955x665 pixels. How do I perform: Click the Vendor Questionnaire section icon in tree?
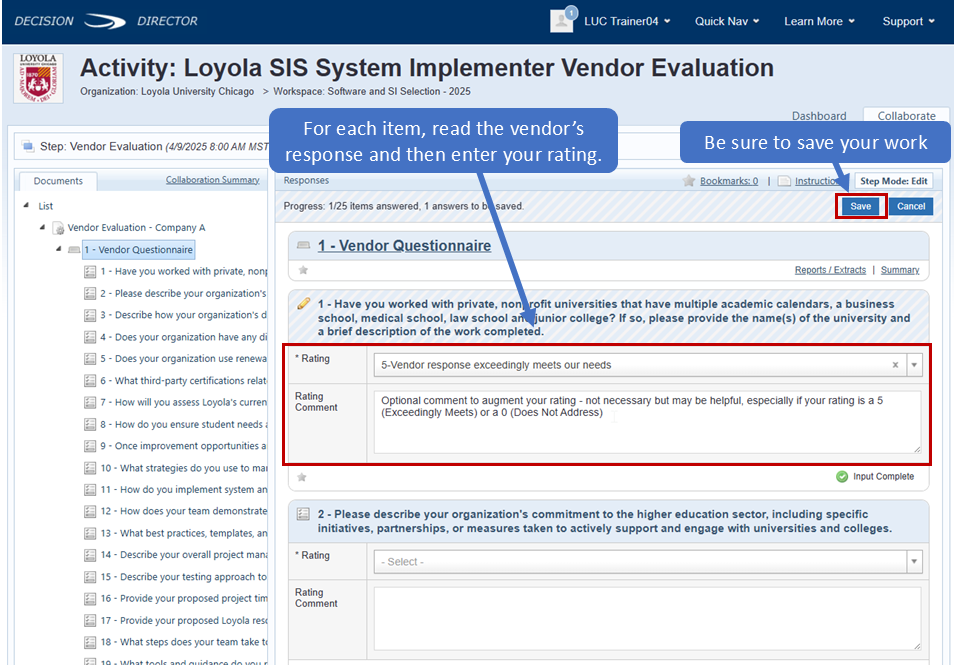point(74,250)
